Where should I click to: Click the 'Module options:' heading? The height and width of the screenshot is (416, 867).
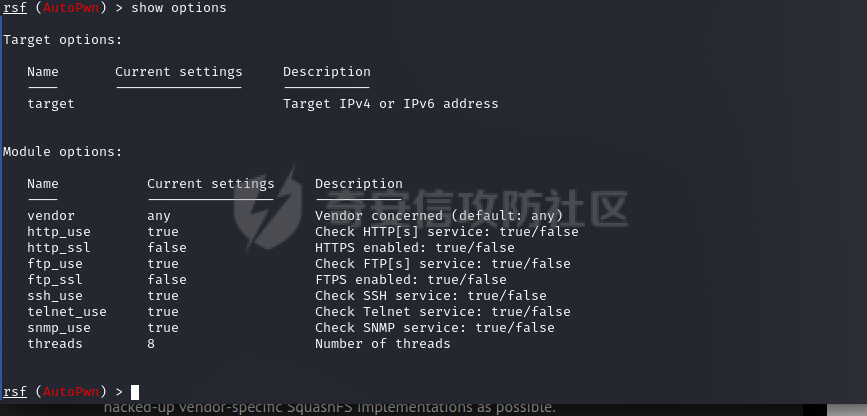(x=62, y=152)
